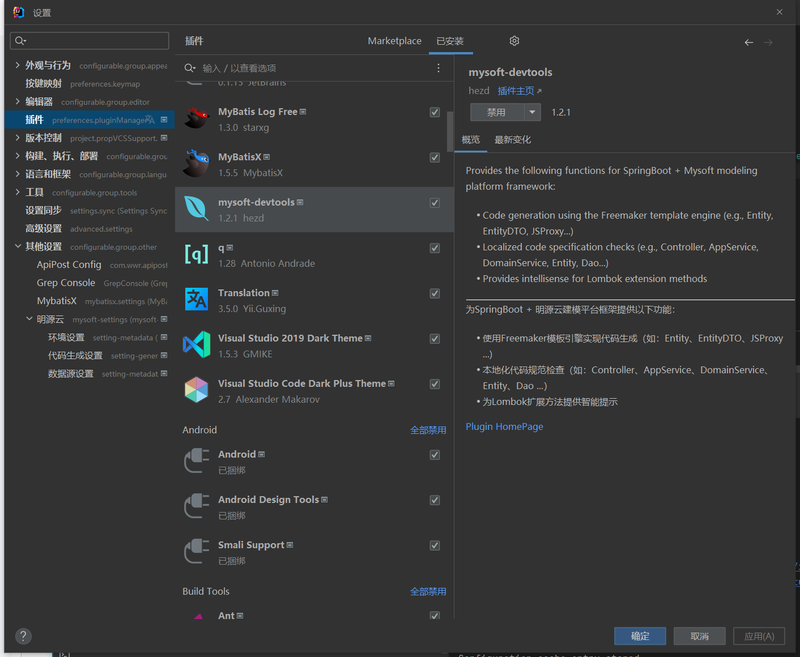Focus the settings tree search field
Image resolution: width=800 pixels, height=657 pixels.
point(89,41)
